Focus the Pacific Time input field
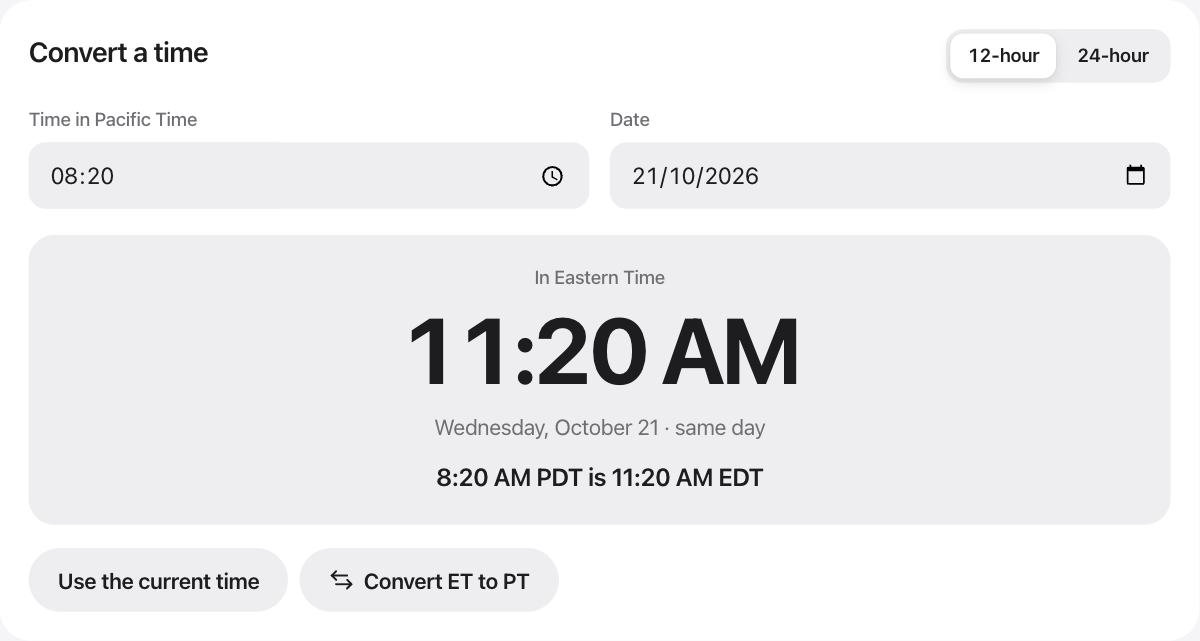 (x=309, y=176)
